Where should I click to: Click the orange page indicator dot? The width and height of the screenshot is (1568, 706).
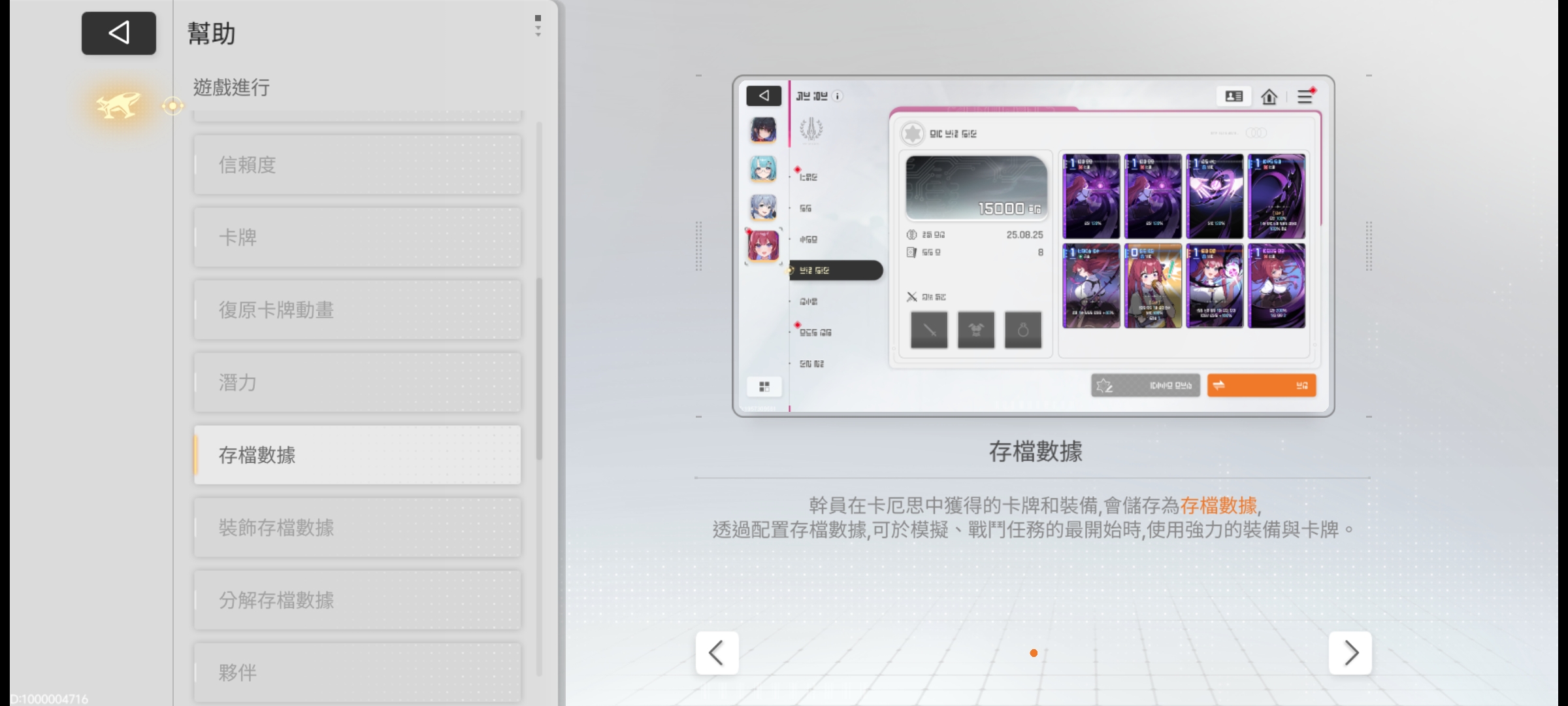coord(1034,653)
